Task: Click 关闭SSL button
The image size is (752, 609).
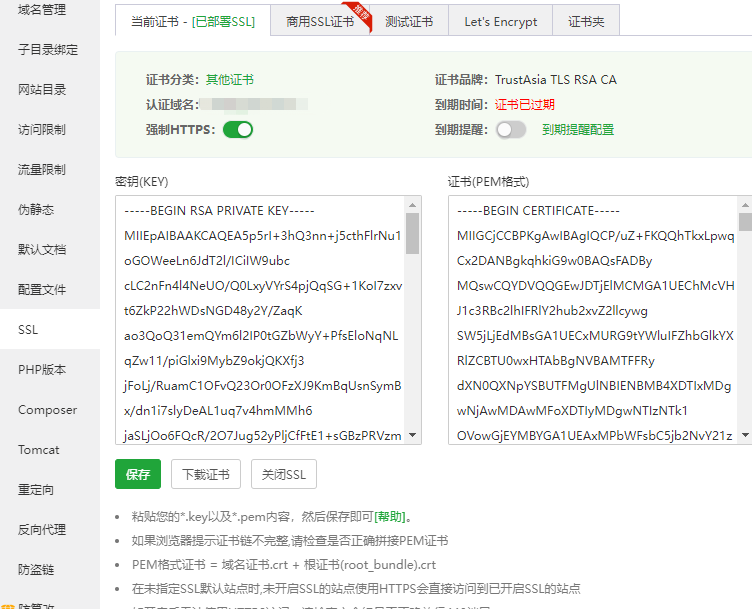Action: pos(284,474)
